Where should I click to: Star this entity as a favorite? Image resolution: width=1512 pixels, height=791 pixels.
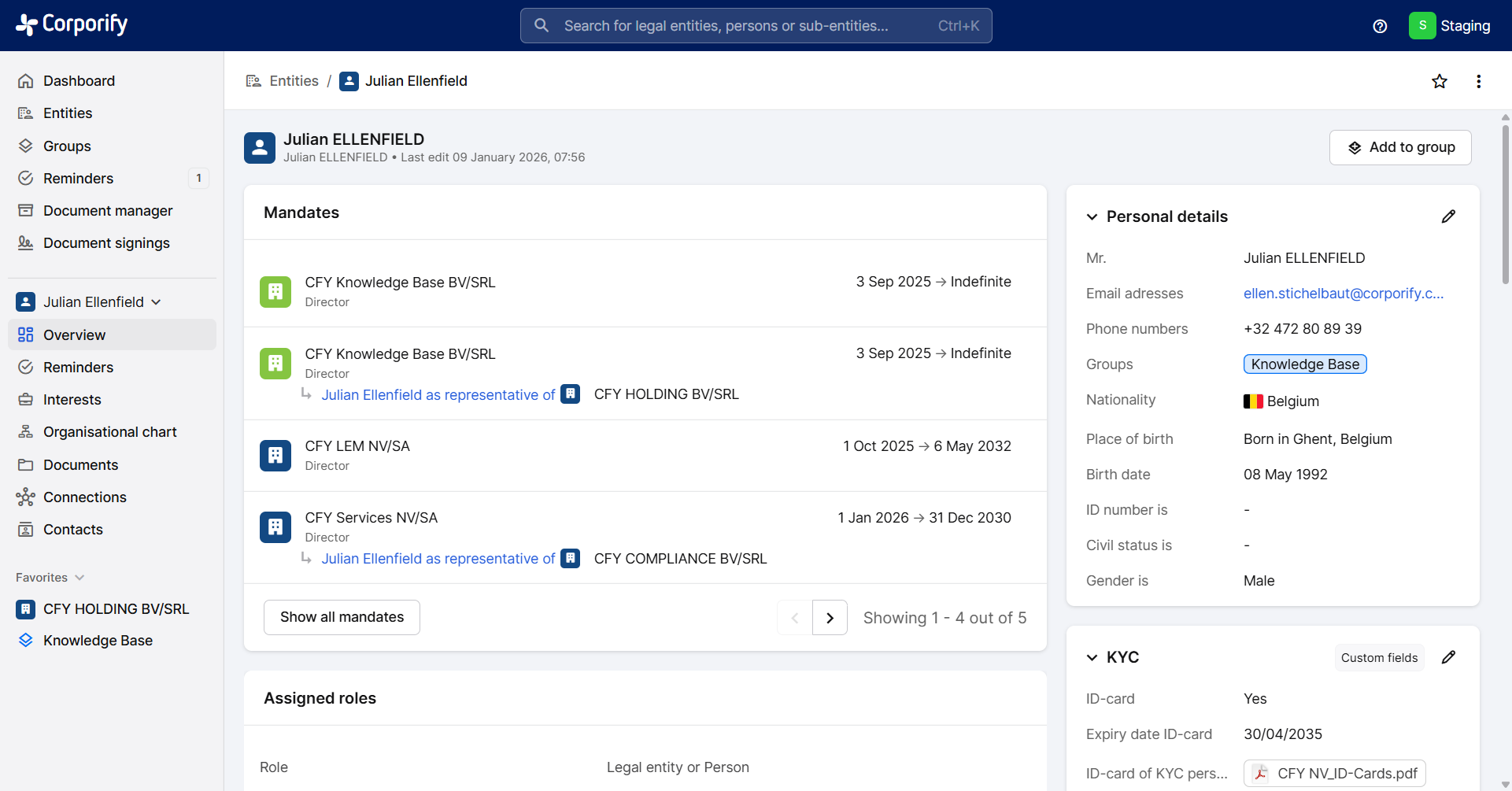1439,81
